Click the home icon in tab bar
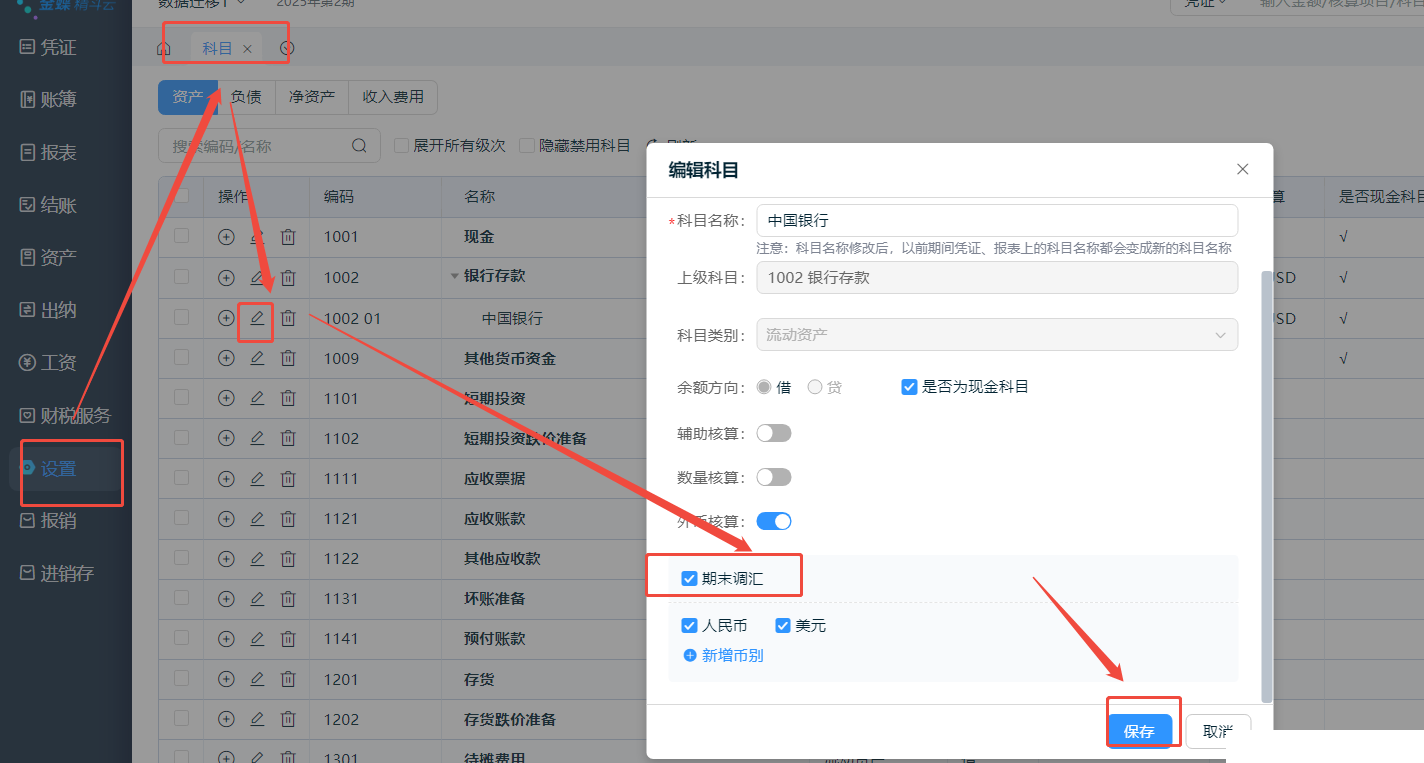 [164, 48]
